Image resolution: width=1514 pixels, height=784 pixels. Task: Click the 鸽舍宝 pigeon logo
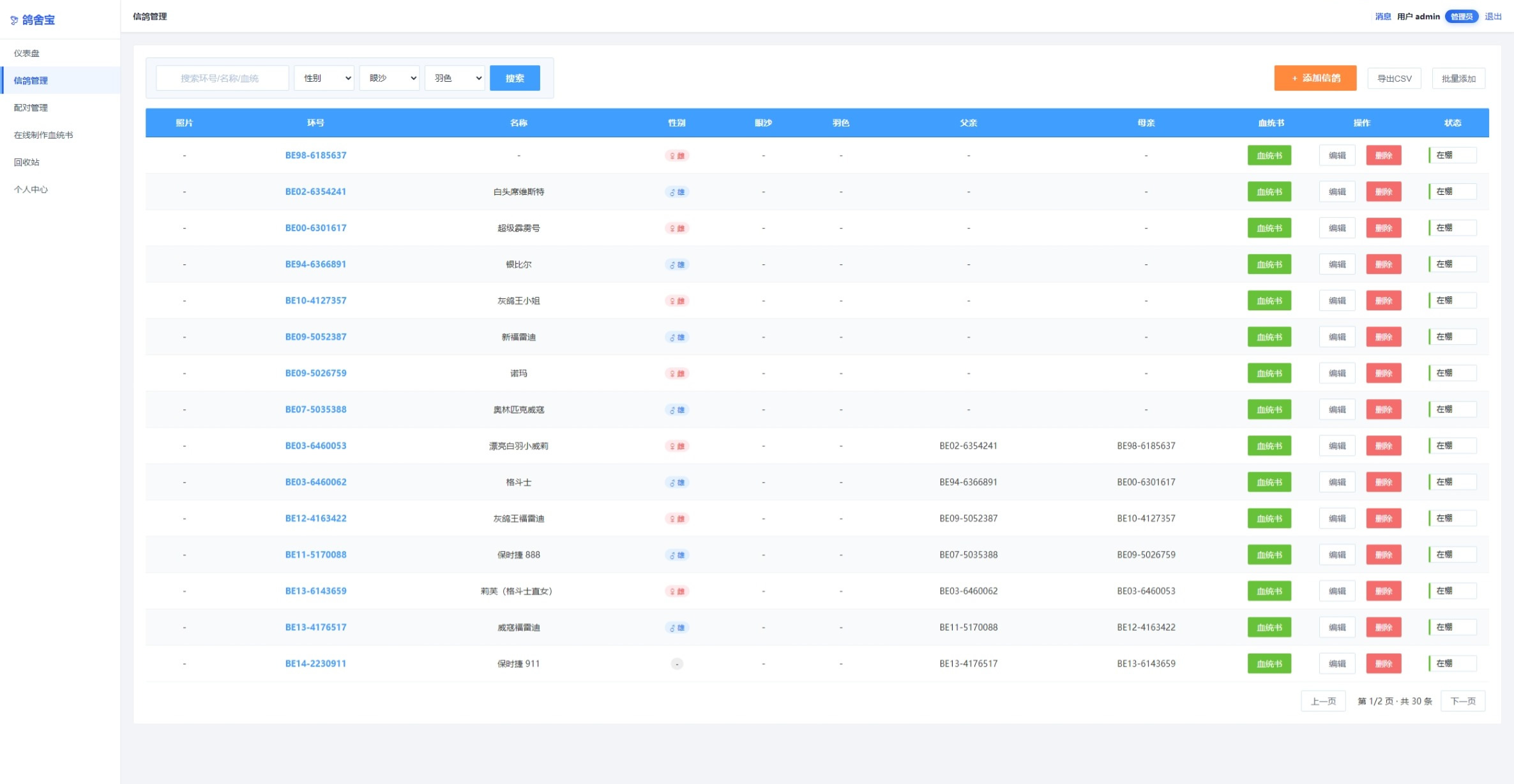pyautogui.click(x=33, y=20)
